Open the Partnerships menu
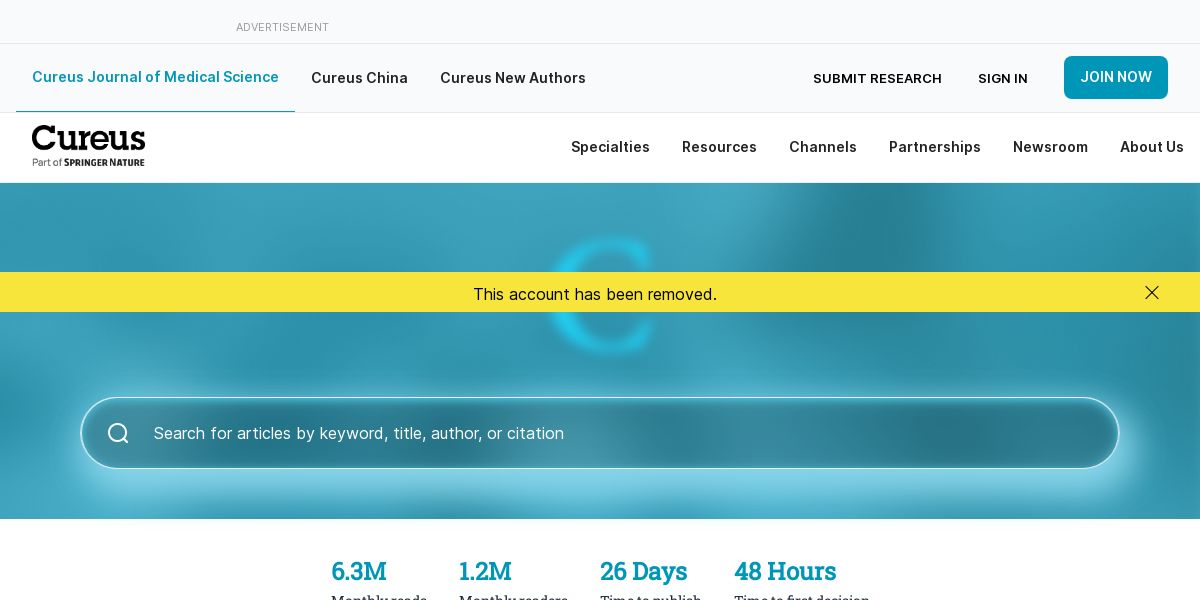Screen dimensions: 1200x600 click(x=935, y=147)
